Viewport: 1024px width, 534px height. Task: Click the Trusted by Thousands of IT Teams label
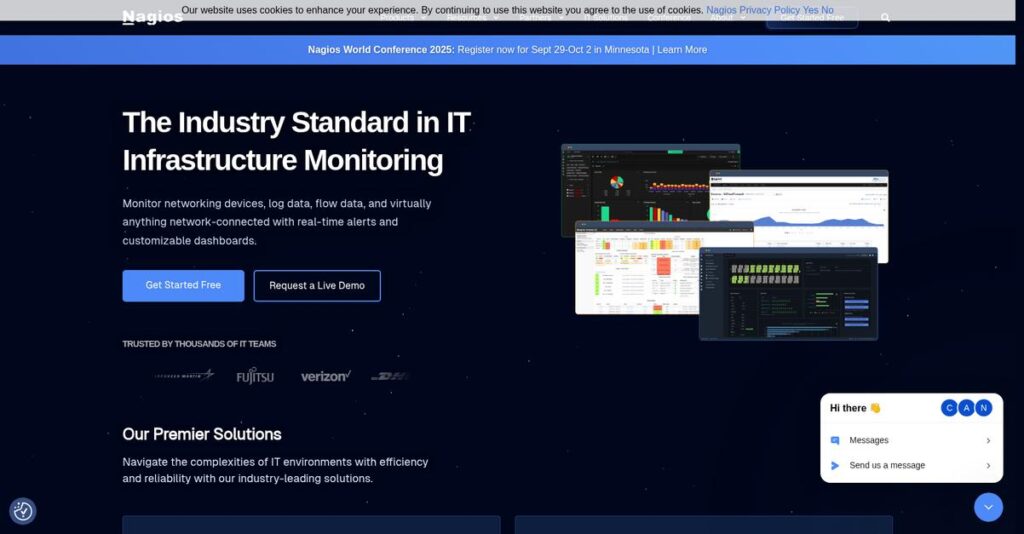pyautogui.click(x=199, y=344)
